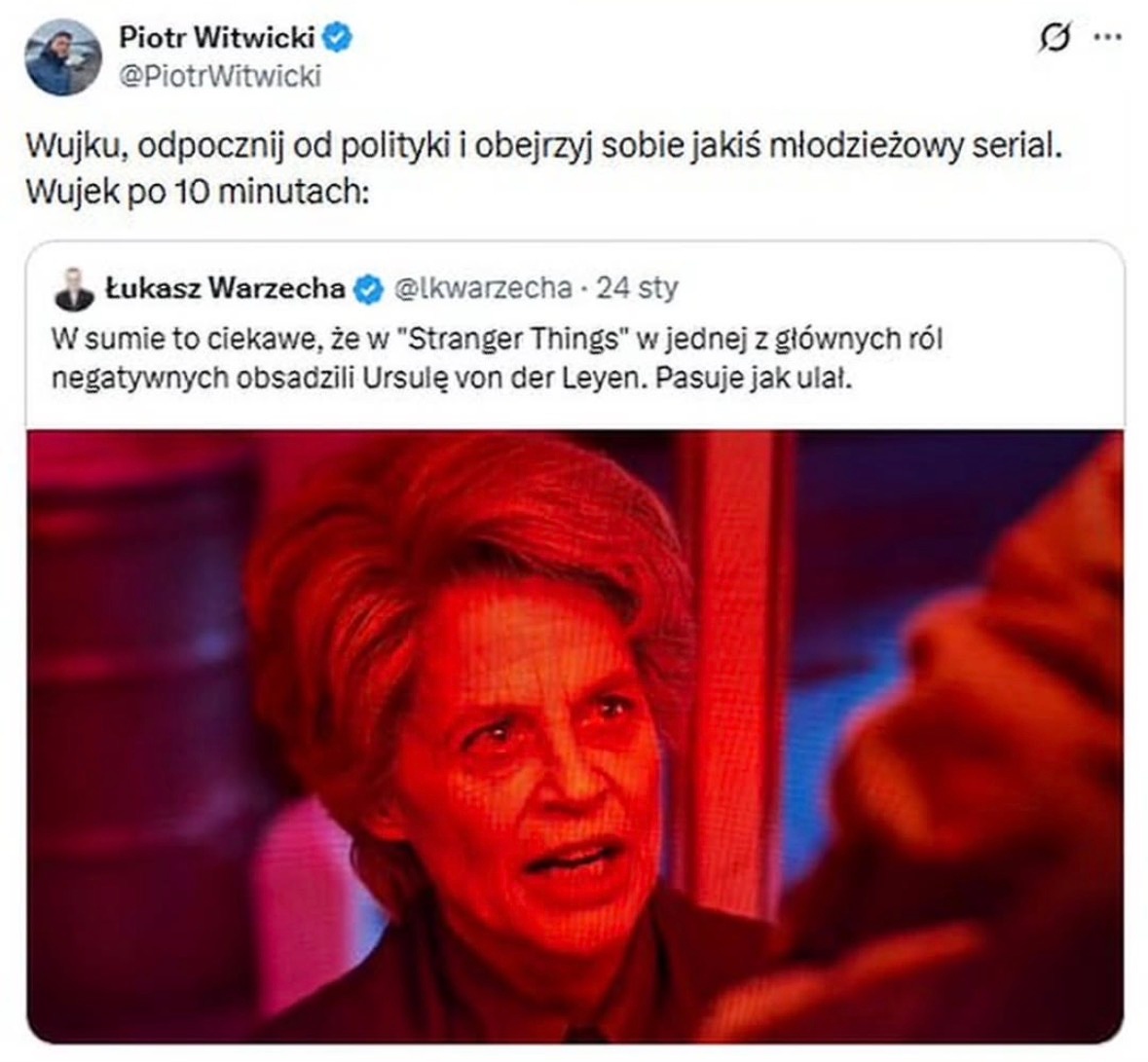Click the quoted line ending "Pasuje jak ulał."
1148x1062 pixels.
(x=453, y=379)
